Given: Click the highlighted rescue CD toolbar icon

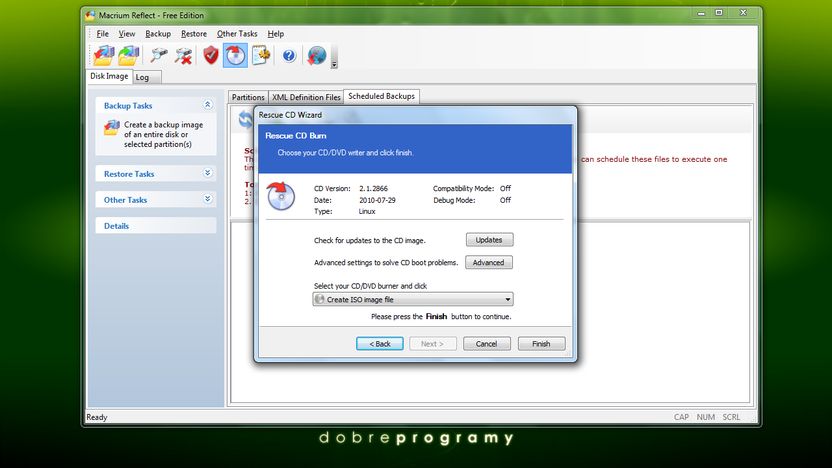Looking at the screenshot, I should (235, 55).
